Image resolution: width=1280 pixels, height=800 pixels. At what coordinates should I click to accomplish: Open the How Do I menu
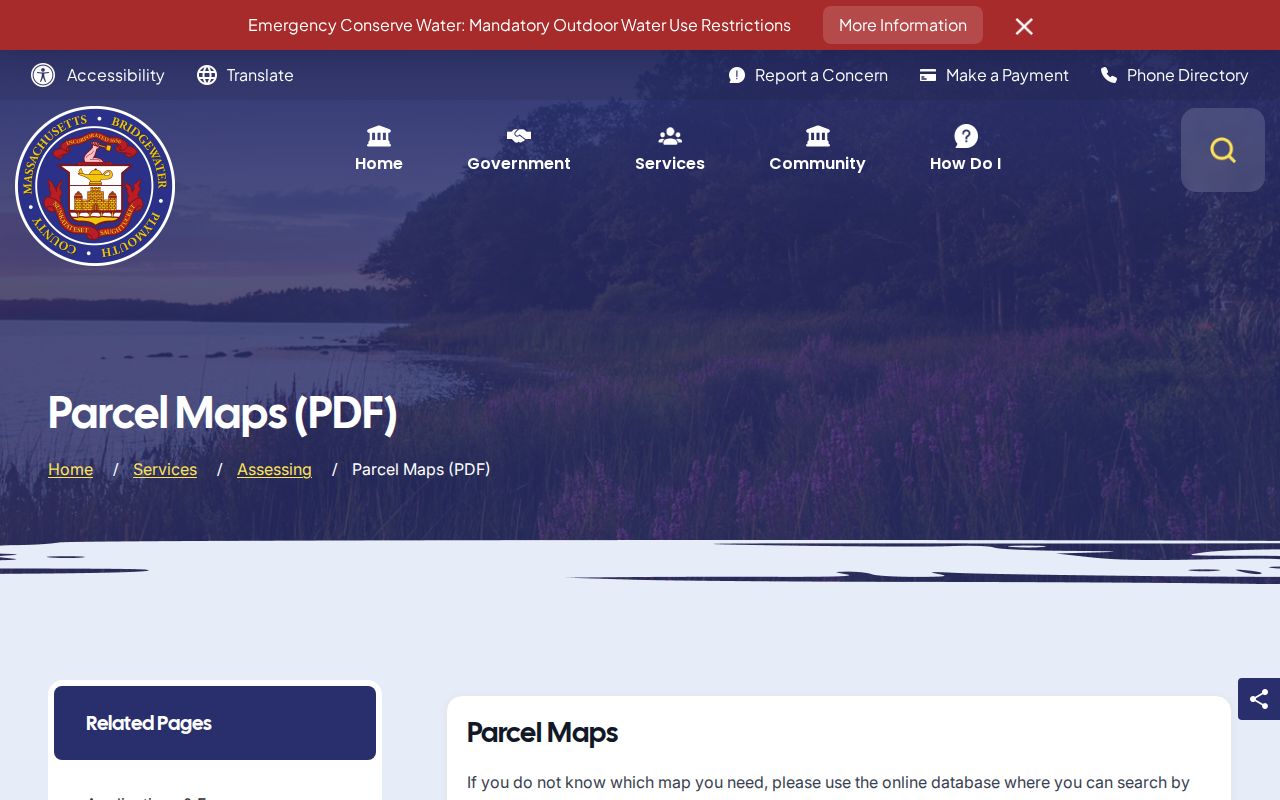[x=966, y=149]
